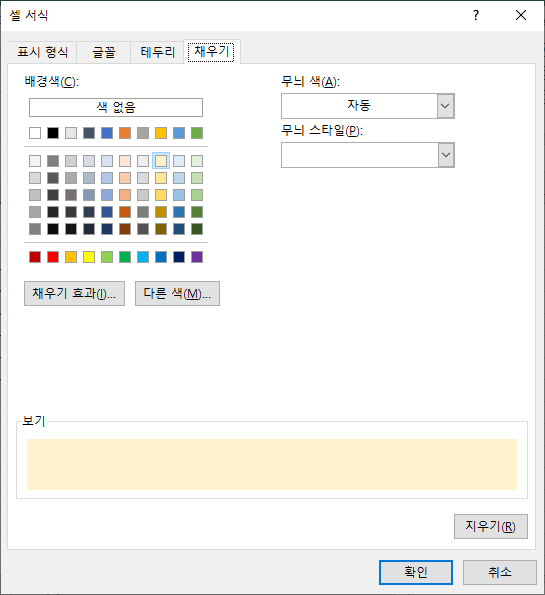Cancel with the 취소 button
This screenshot has height=595, width=545.
[x=500, y=572]
